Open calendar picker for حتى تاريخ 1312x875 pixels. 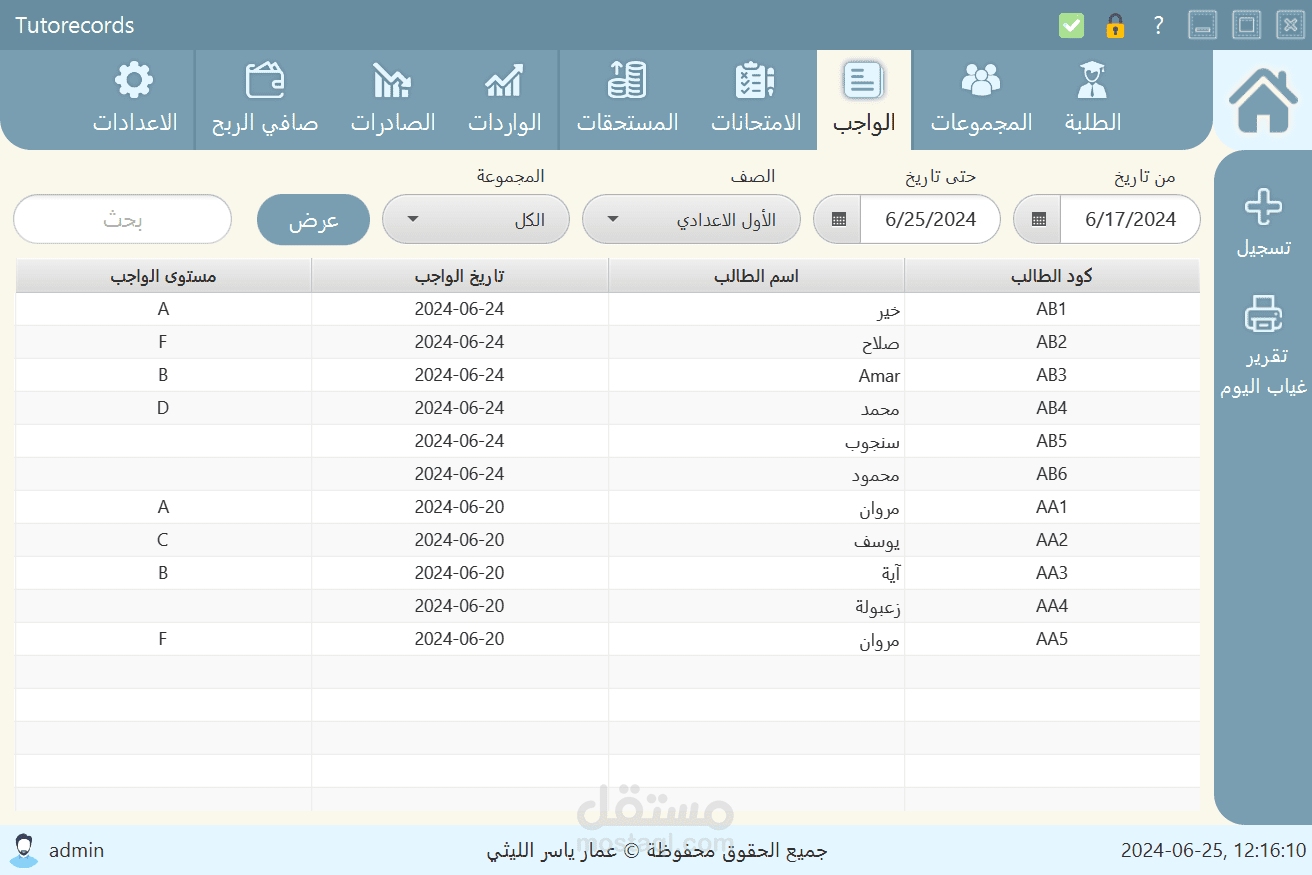click(x=838, y=219)
